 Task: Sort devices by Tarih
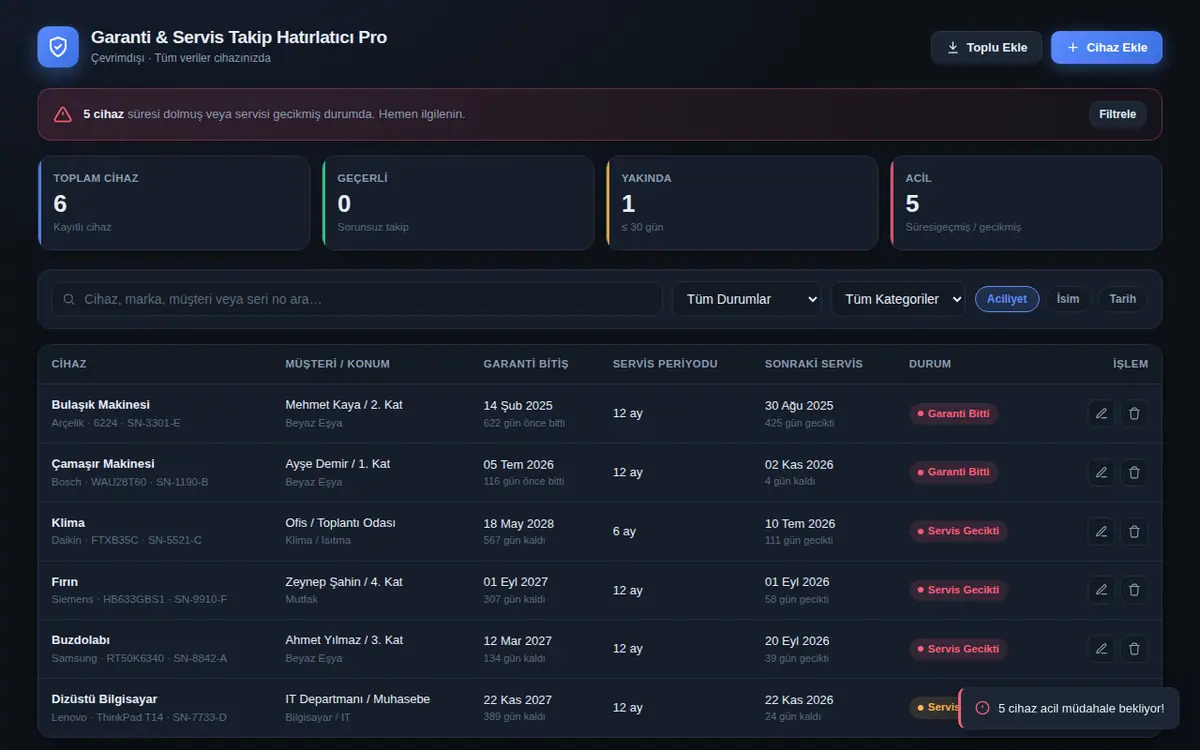pos(1122,299)
